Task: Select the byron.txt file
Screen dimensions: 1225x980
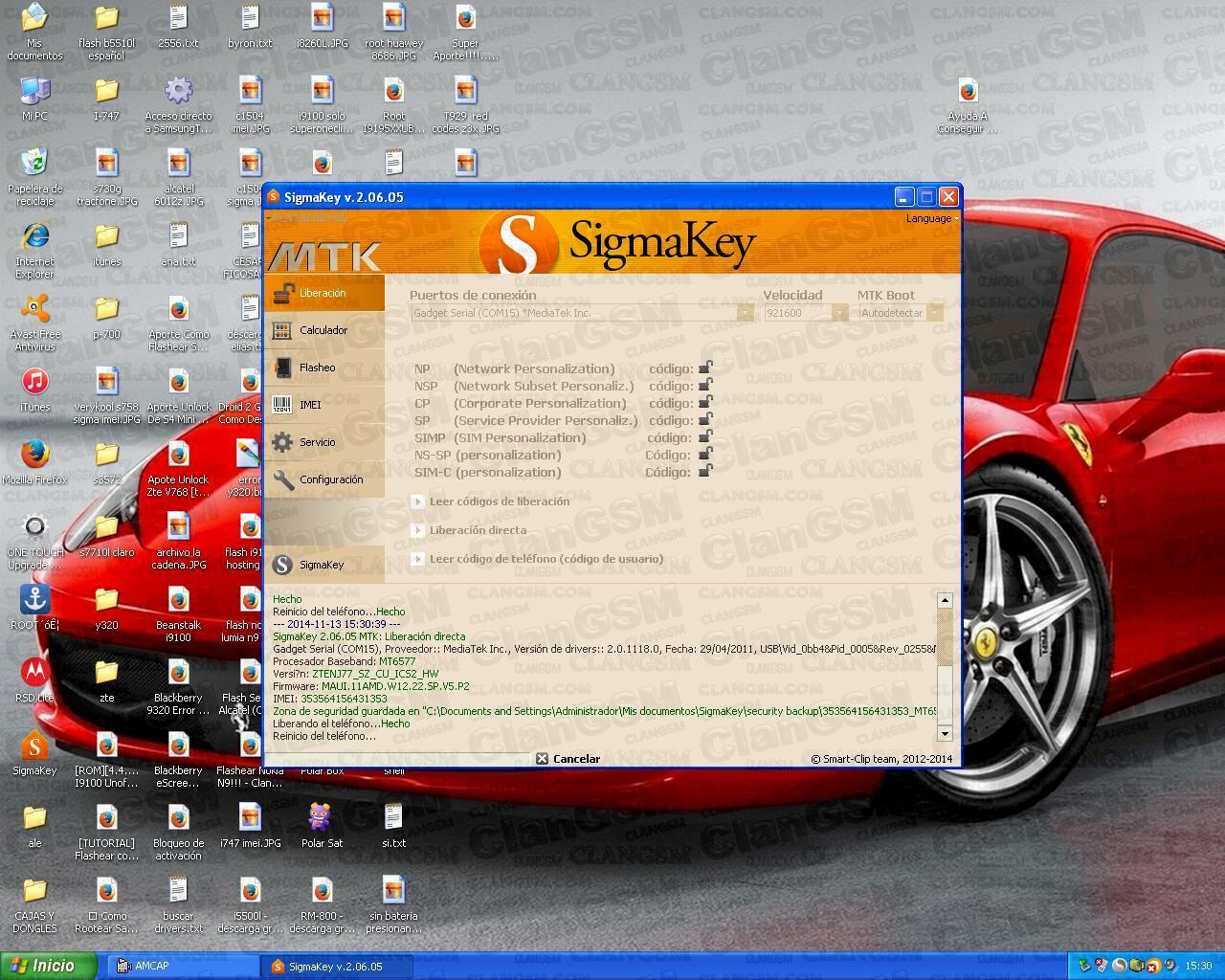Action: pyautogui.click(x=250, y=26)
